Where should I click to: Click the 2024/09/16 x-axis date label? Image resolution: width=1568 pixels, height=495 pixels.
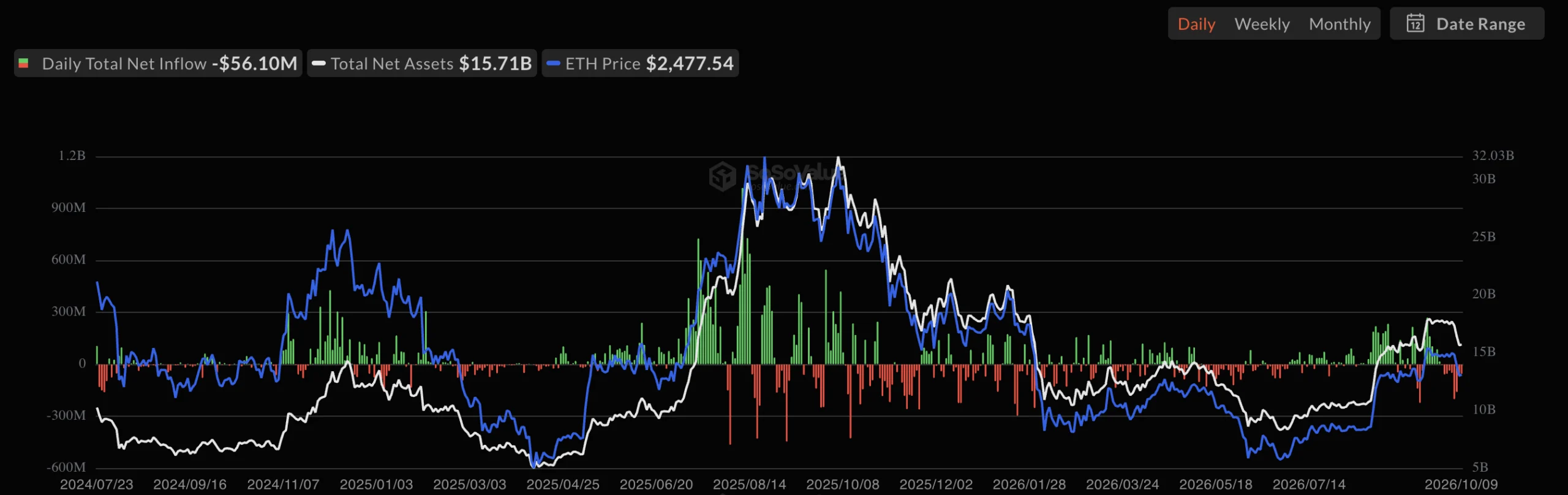[x=190, y=484]
